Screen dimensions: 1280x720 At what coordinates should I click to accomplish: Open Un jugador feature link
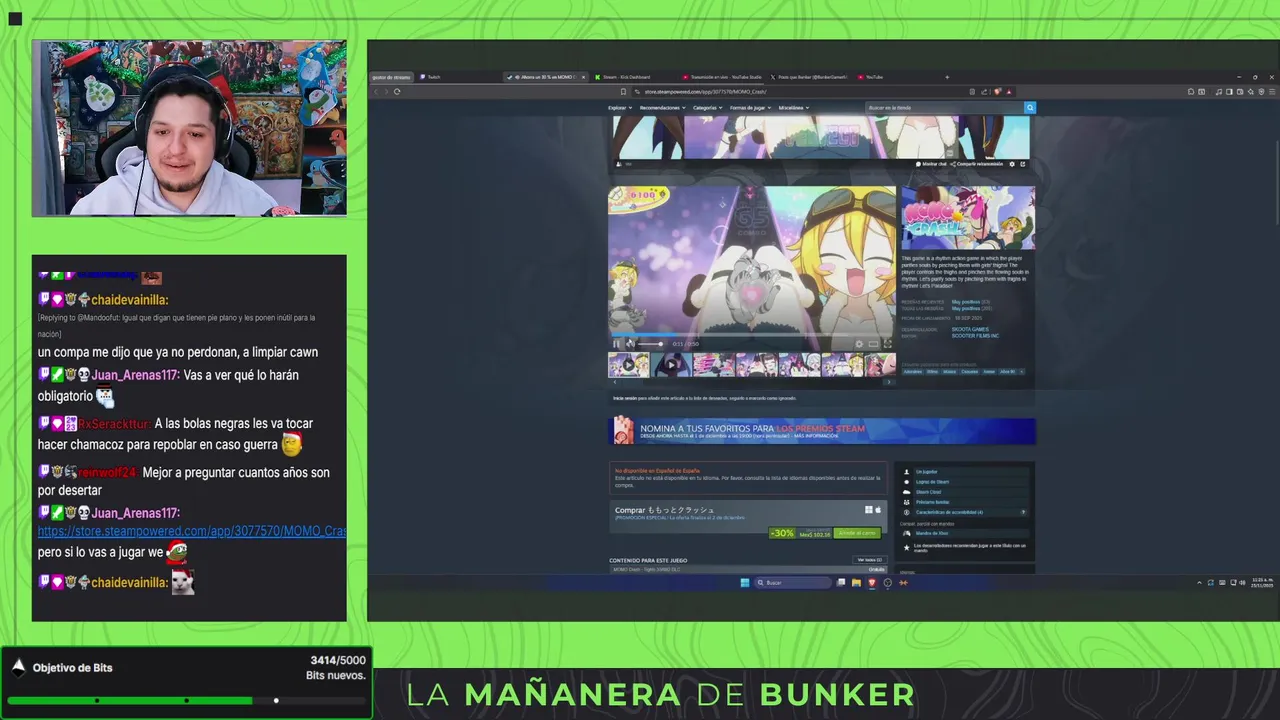coord(926,472)
